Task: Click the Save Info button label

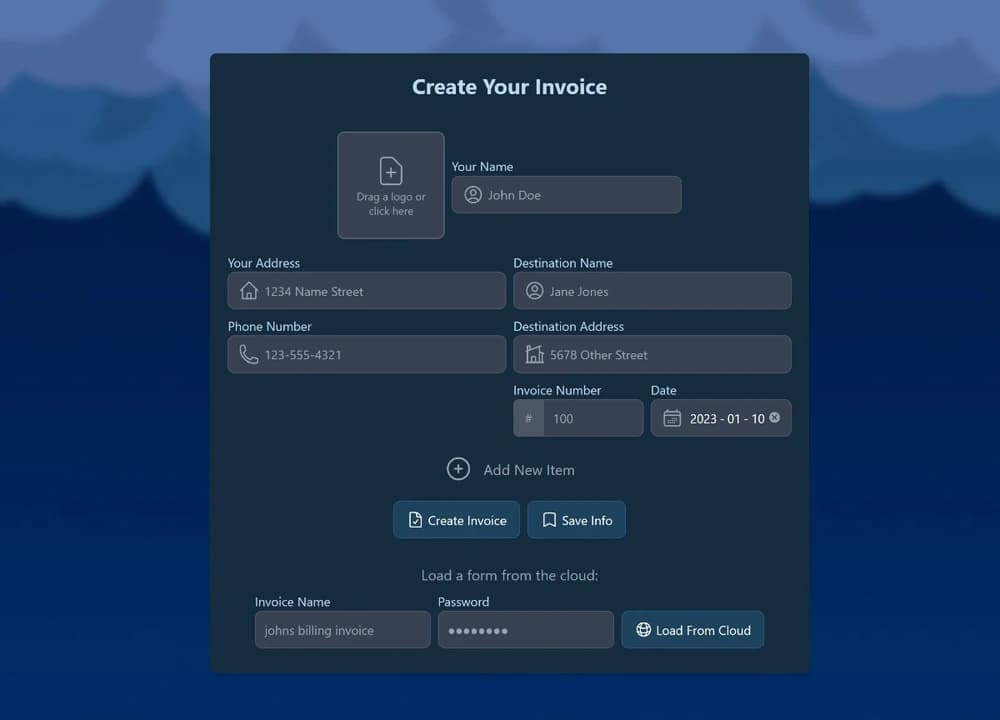Action: coord(587,520)
